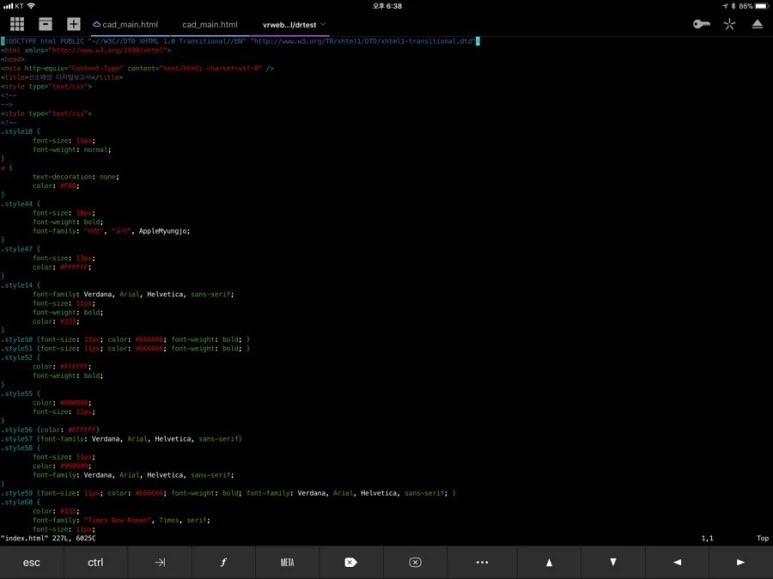Screen dimensions: 773x579
Task: Open more keys with ellipsis button
Action: (x=482, y=562)
